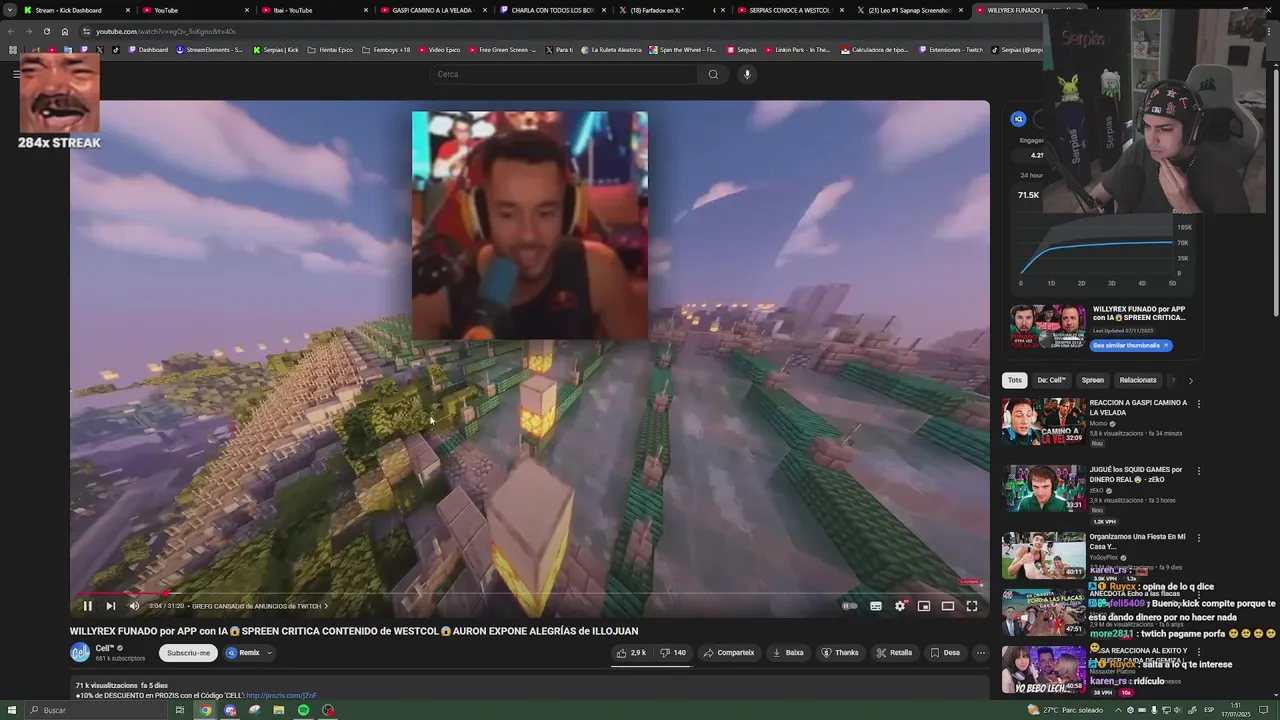Show more filter chips with right arrow
1280x720 pixels.
pos(1190,380)
